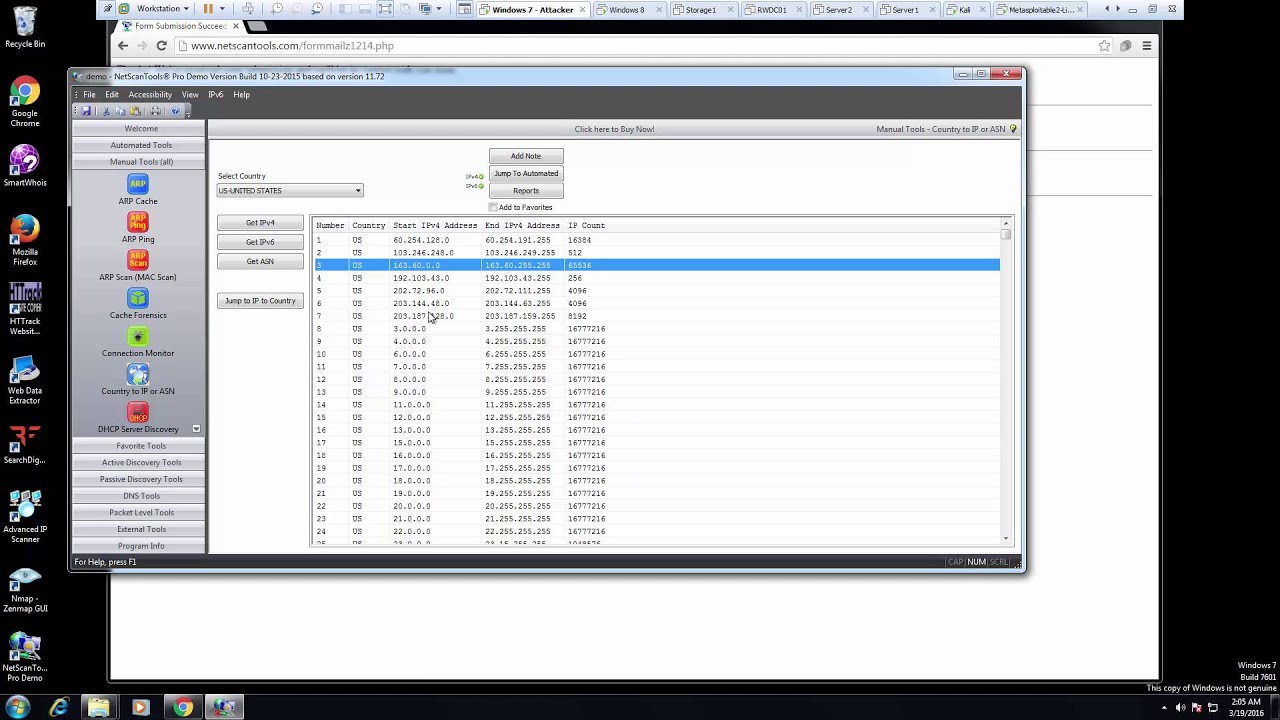Switch to the Kali VM tab
Screen dimensions: 1280x720
965,9
